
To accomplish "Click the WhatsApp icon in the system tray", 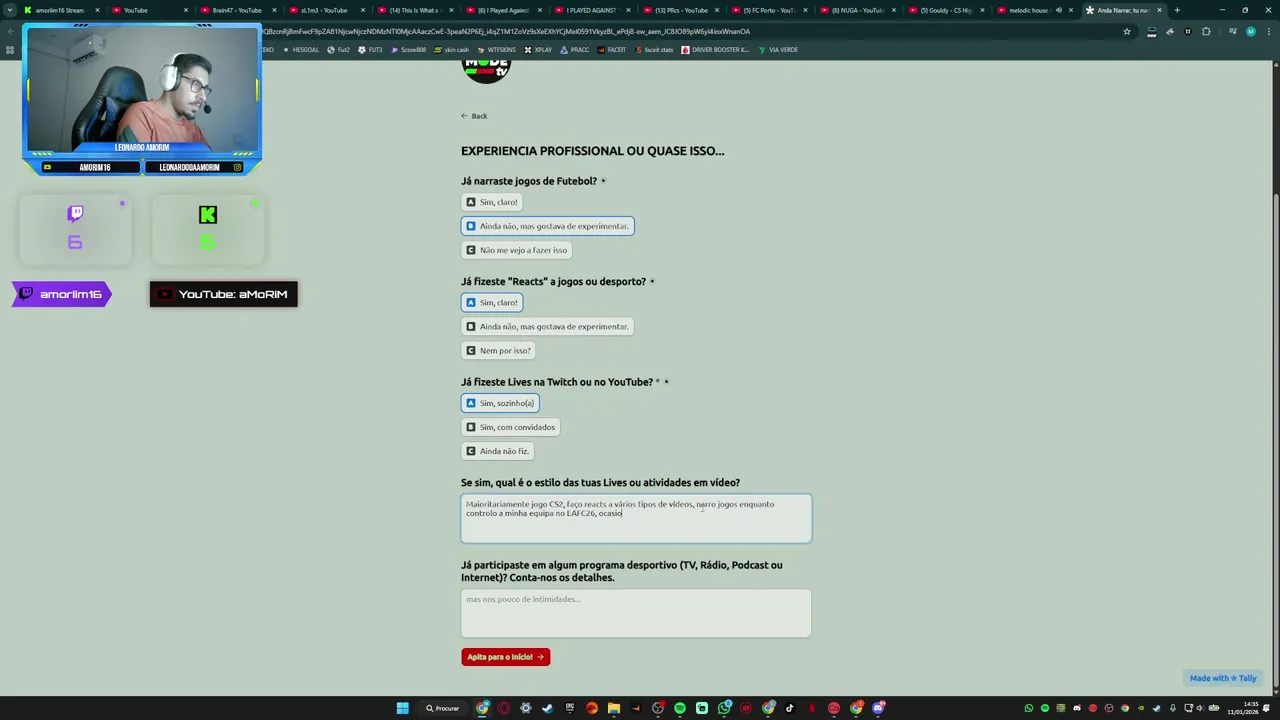I will click(1029, 708).
